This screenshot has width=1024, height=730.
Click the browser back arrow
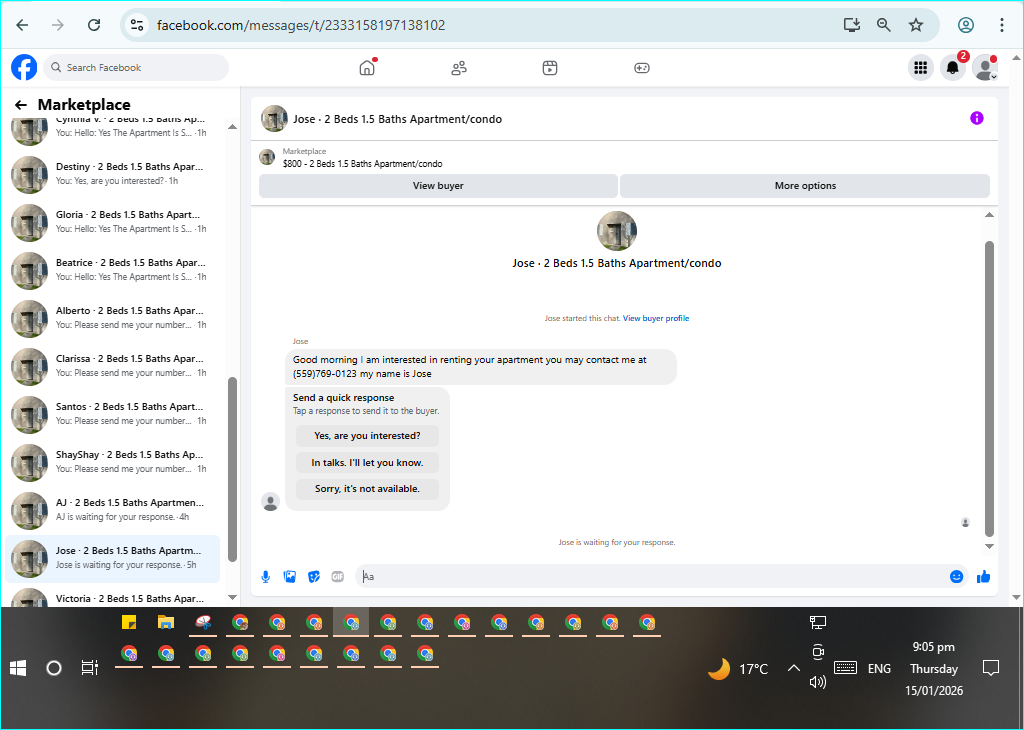[x=22, y=25]
